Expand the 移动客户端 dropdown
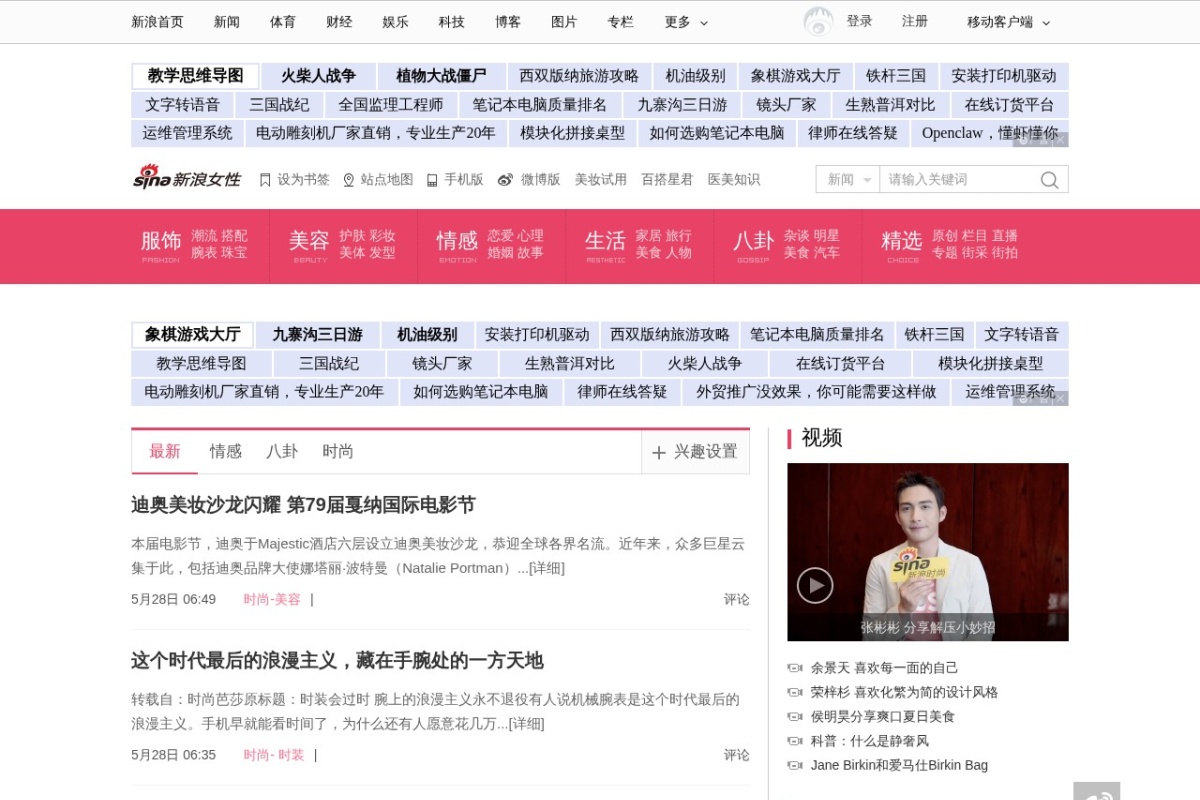This screenshot has height=800, width=1200. click(1009, 22)
